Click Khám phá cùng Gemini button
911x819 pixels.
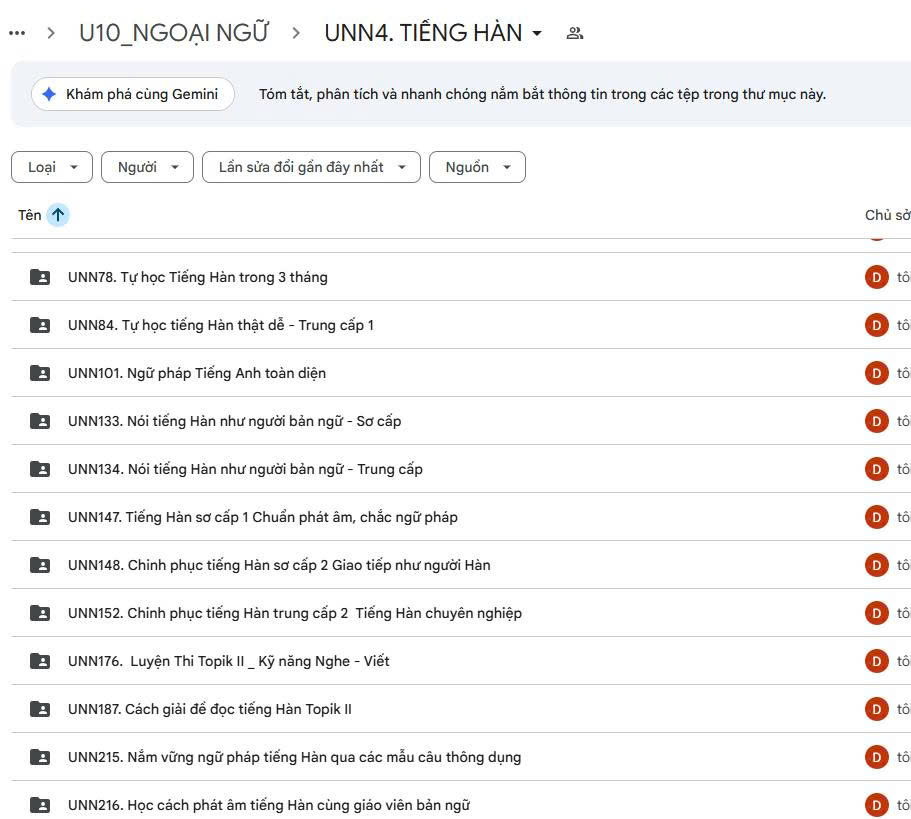pyautogui.click(x=133, y=94)
